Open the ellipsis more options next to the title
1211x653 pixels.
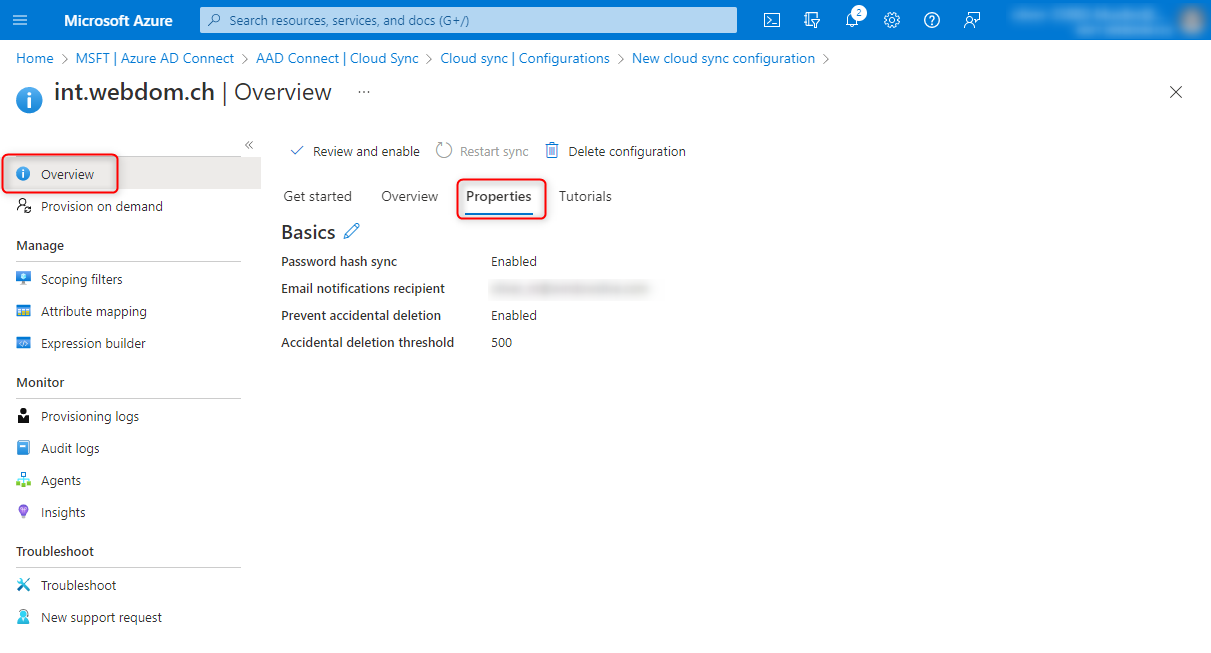coord(364,92)
